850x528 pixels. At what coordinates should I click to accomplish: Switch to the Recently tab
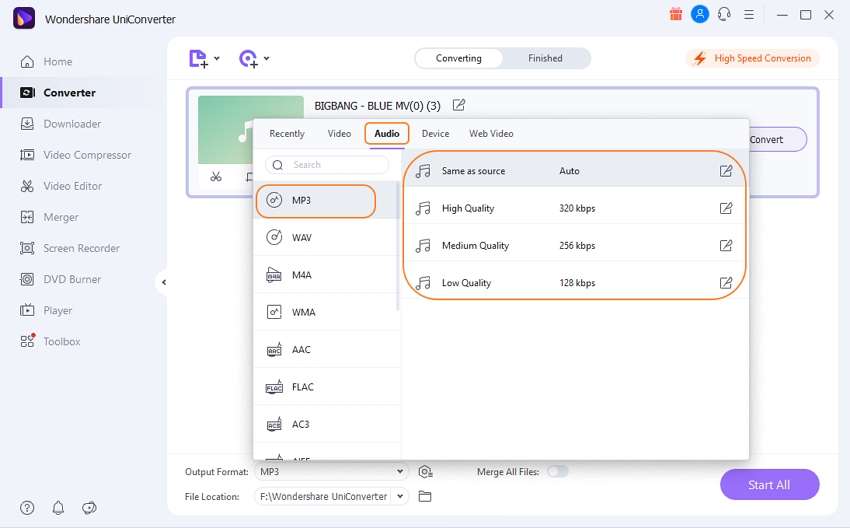[287, 133]
